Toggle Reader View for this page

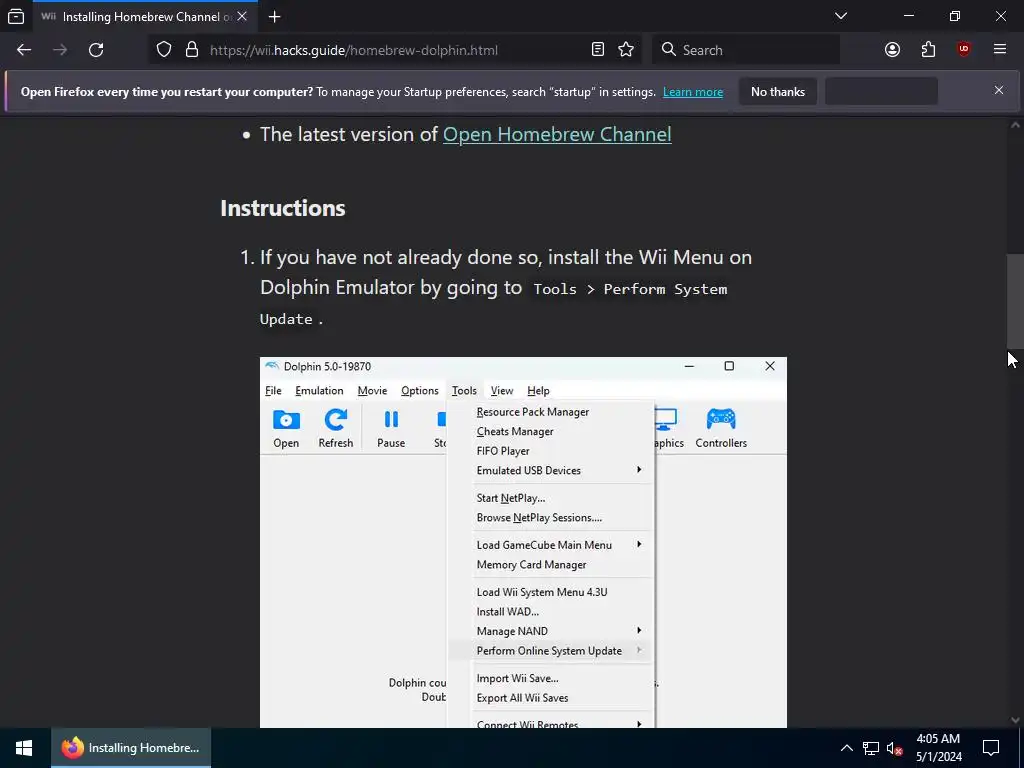pos(598,50)
